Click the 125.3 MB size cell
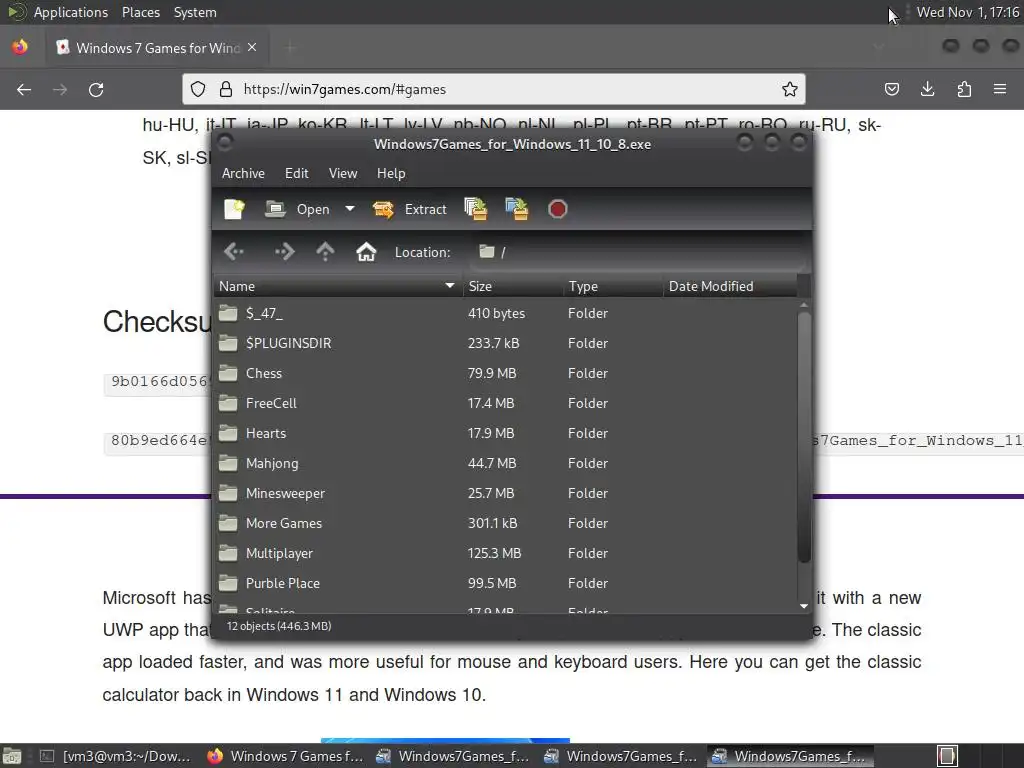Image resolution: width=1024 pixels, height=768 pixels. coord(494,554)
